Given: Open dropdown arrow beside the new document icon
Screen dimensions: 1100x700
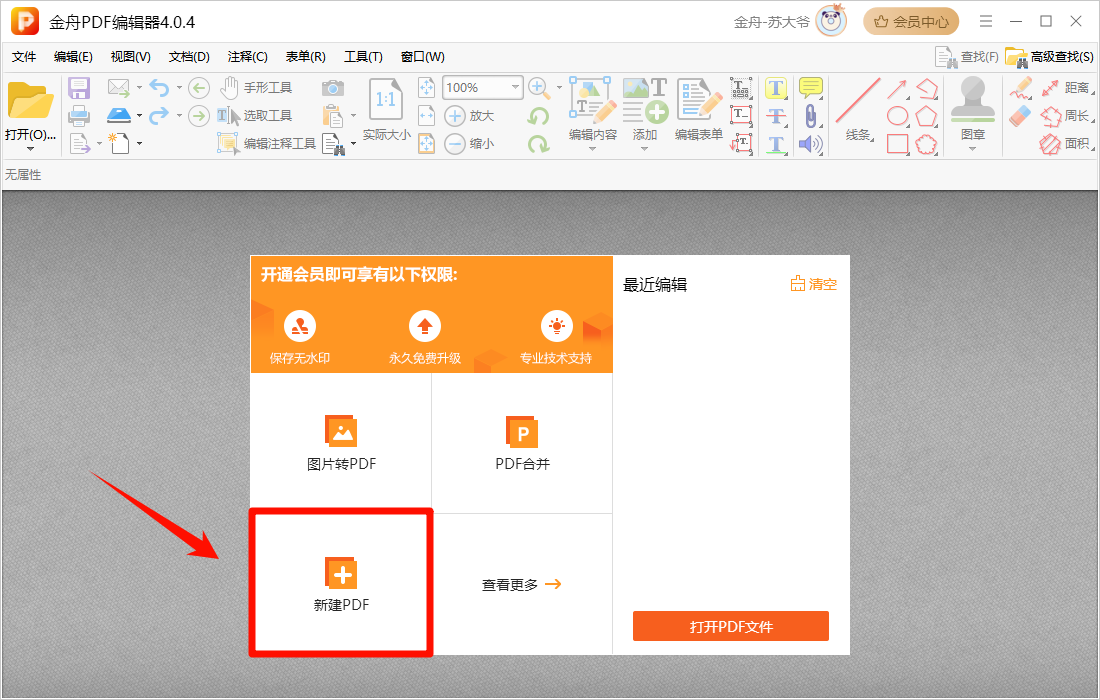Looking at the screenshot, I should (x=139, y=144).
